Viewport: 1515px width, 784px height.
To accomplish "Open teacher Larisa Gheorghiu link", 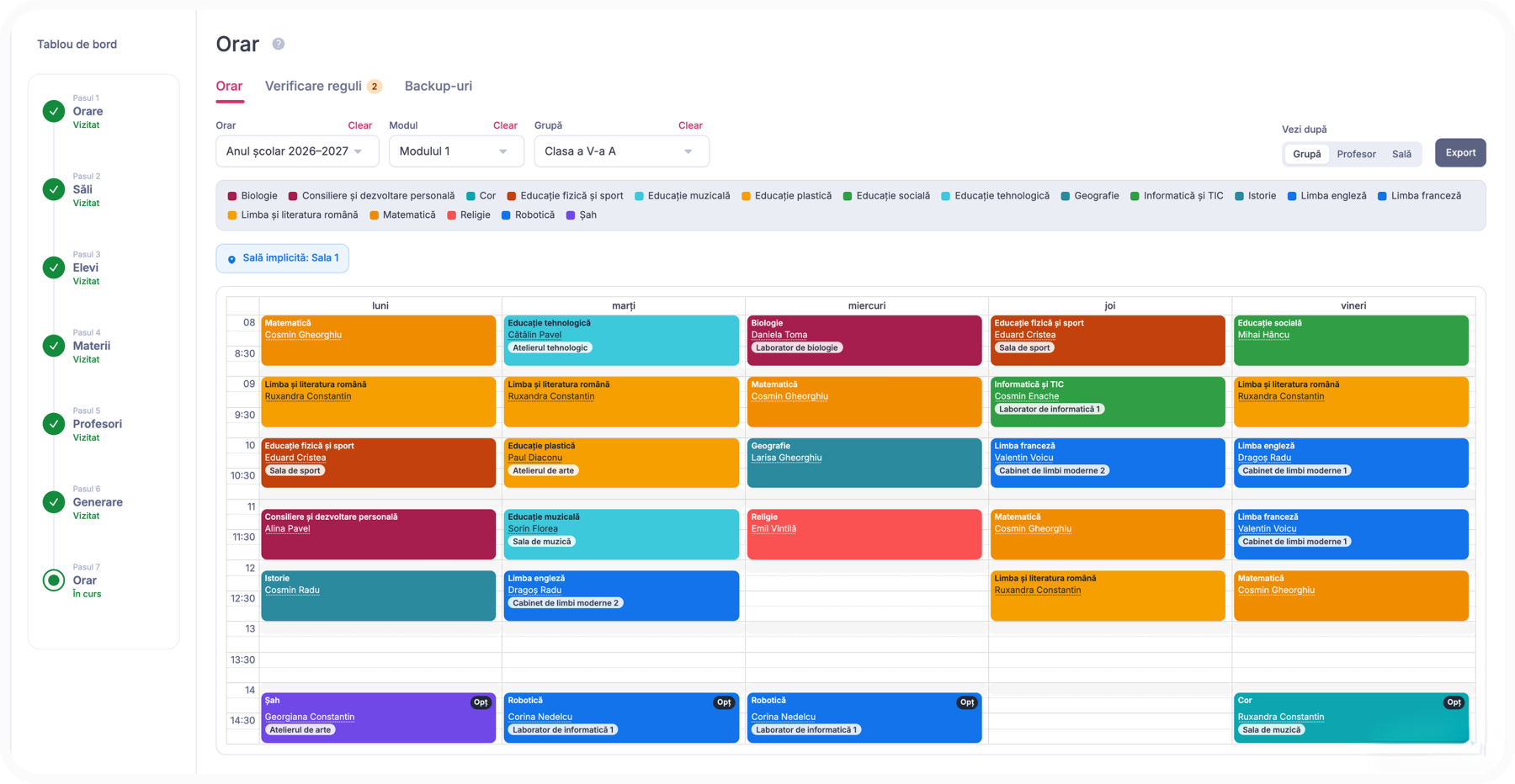I will [786, 458].
